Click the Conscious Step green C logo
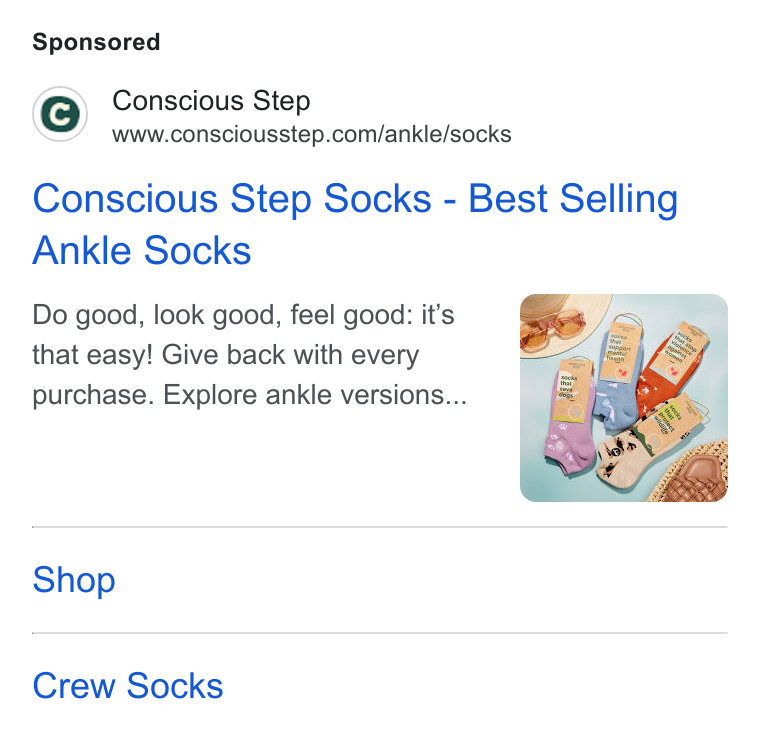This screenshot has width=760, height=738. (x=60, y=114)
